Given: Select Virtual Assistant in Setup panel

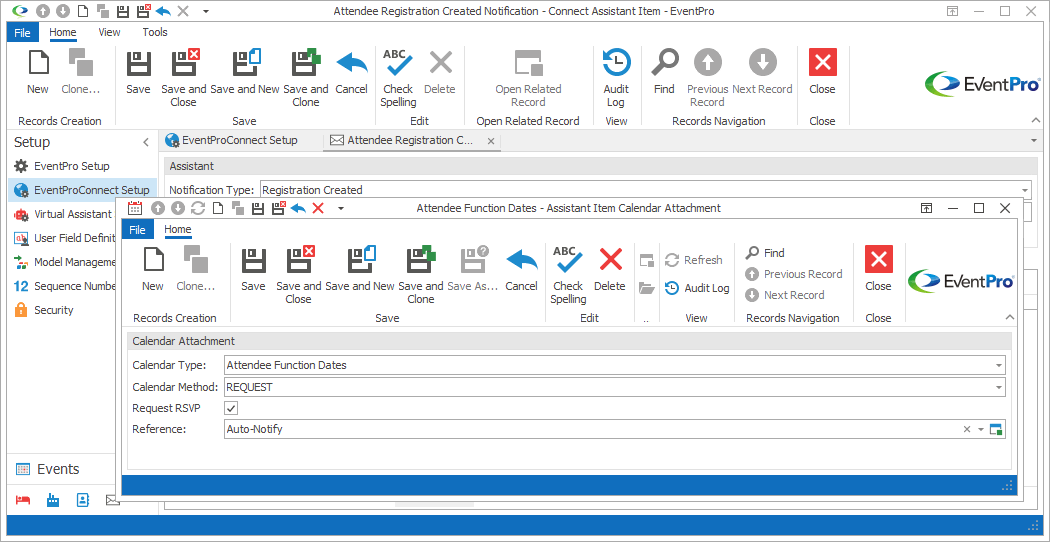Looking at the screenshot, I should click(62, 214).
